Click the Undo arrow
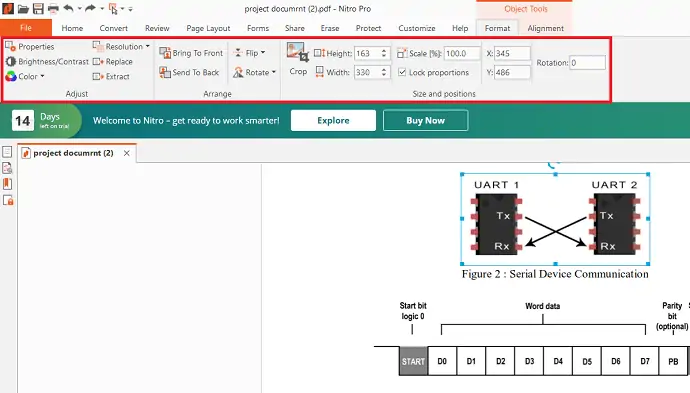690x393 pixels. pos(68,8)
